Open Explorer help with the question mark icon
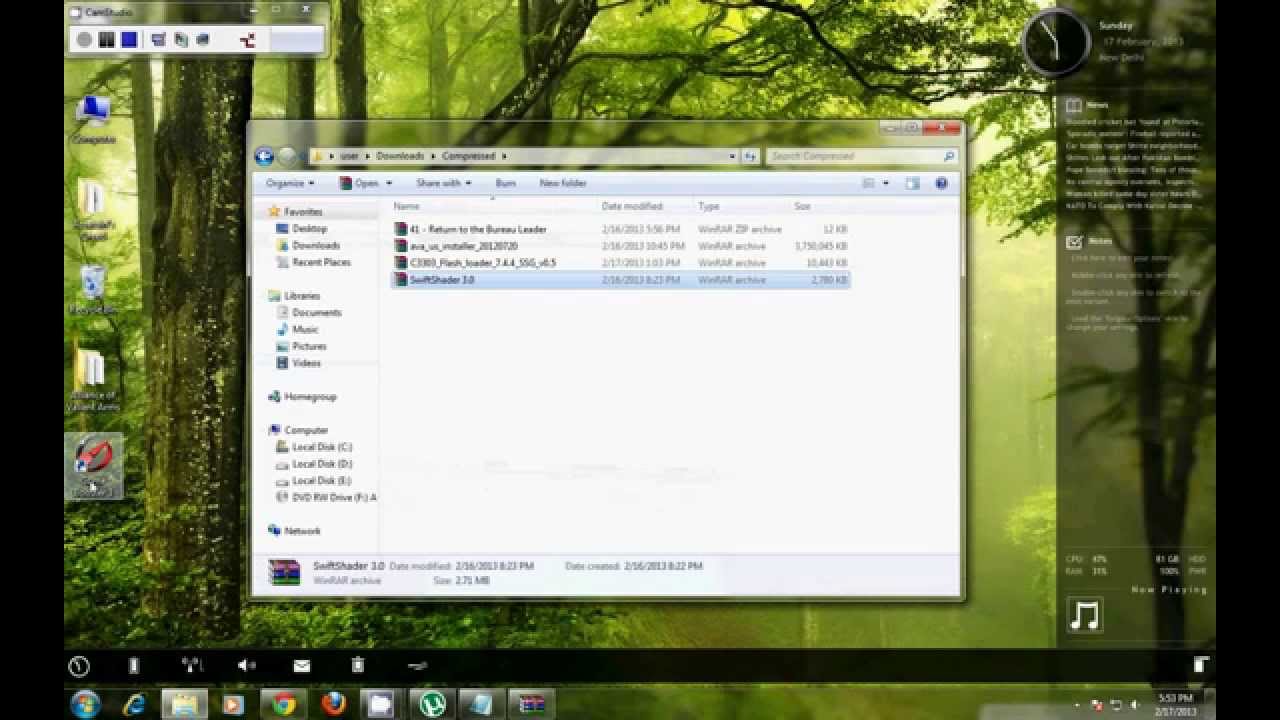 [x=941, y=183]
